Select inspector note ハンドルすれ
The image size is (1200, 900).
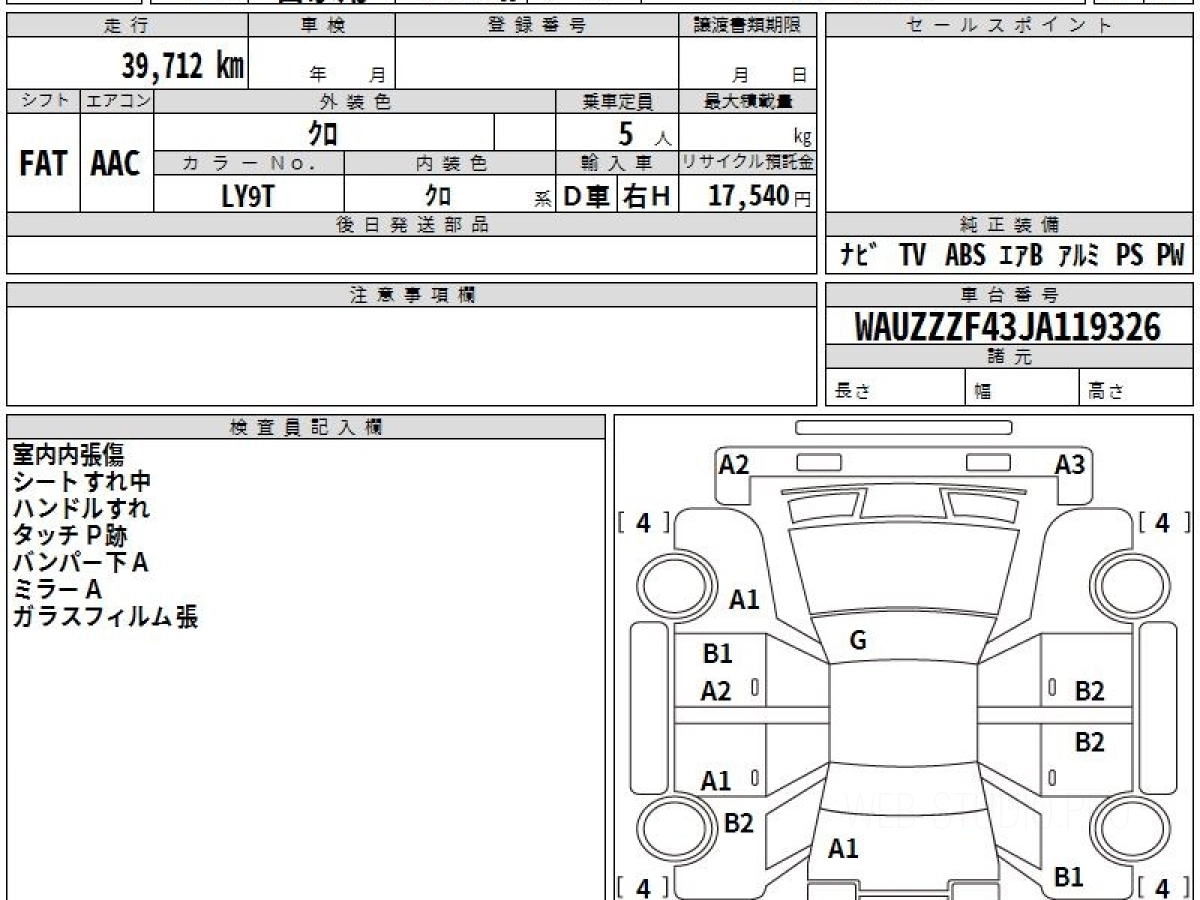[81, 508]
